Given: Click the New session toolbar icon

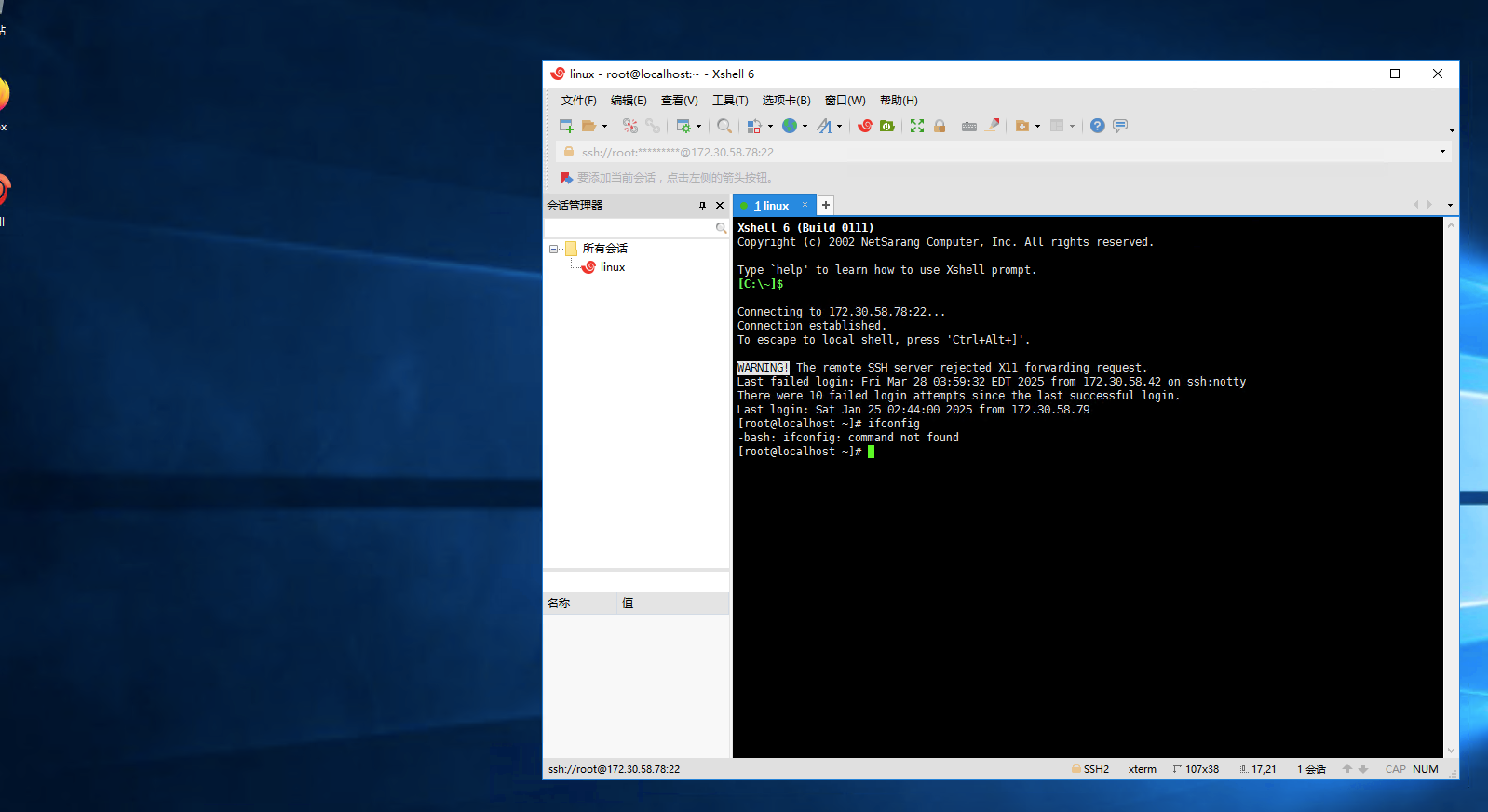Looking at the screenshot, I should pos(566,126).
